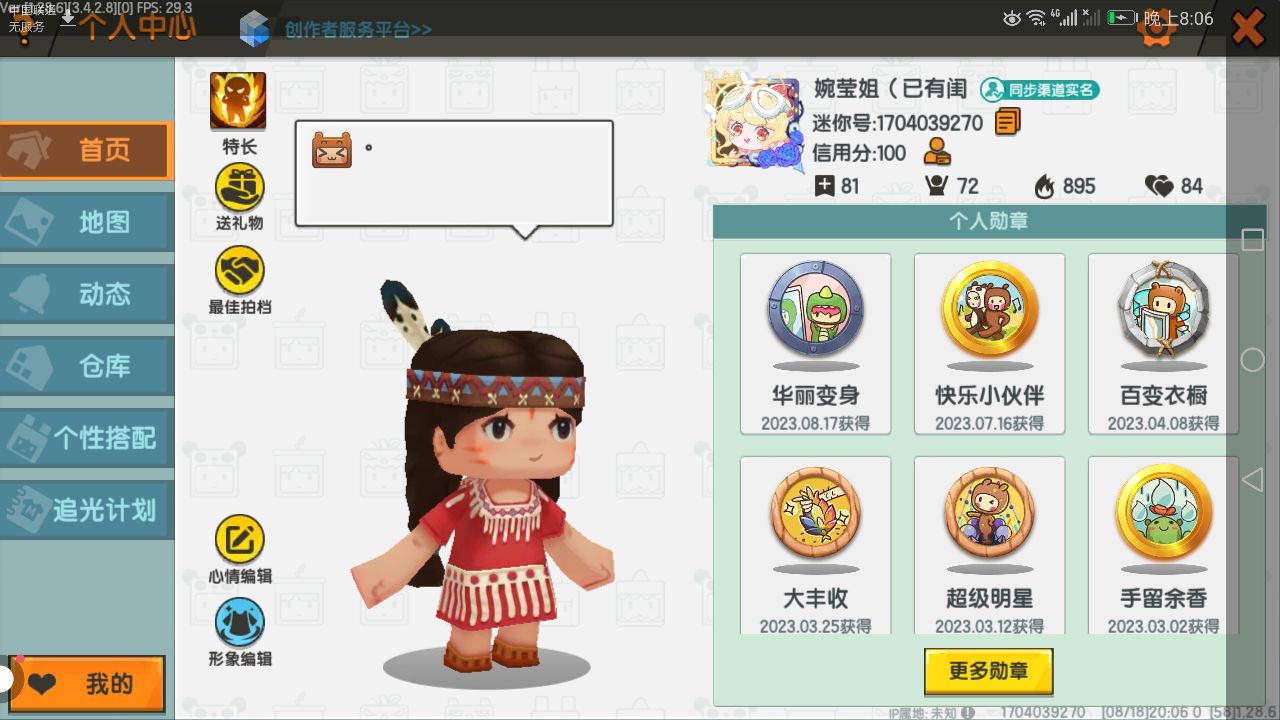Open the 动态 sidebar tab

(x=86, y=294)
